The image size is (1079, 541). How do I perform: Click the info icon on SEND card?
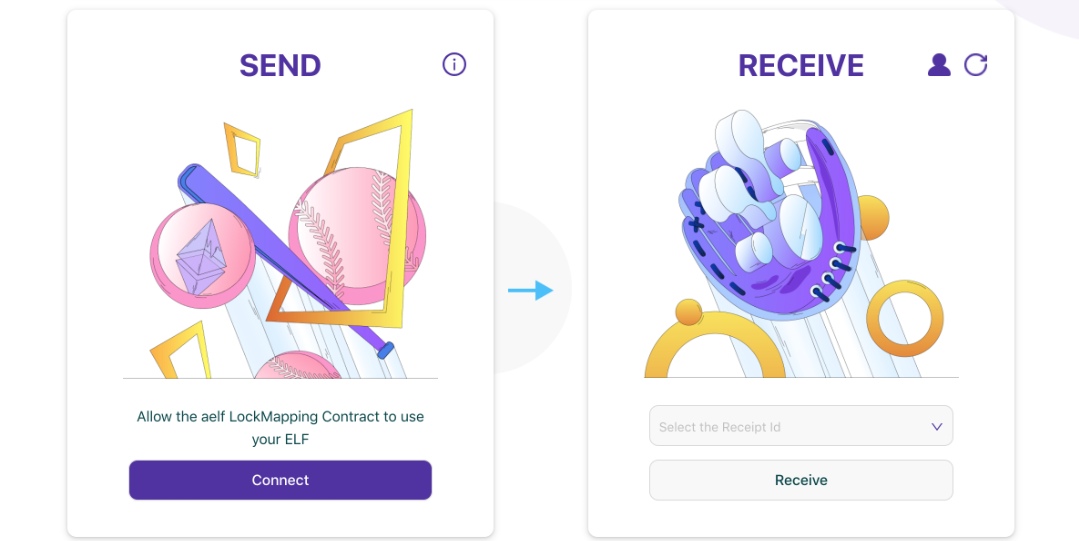click(x=454, y=65)
